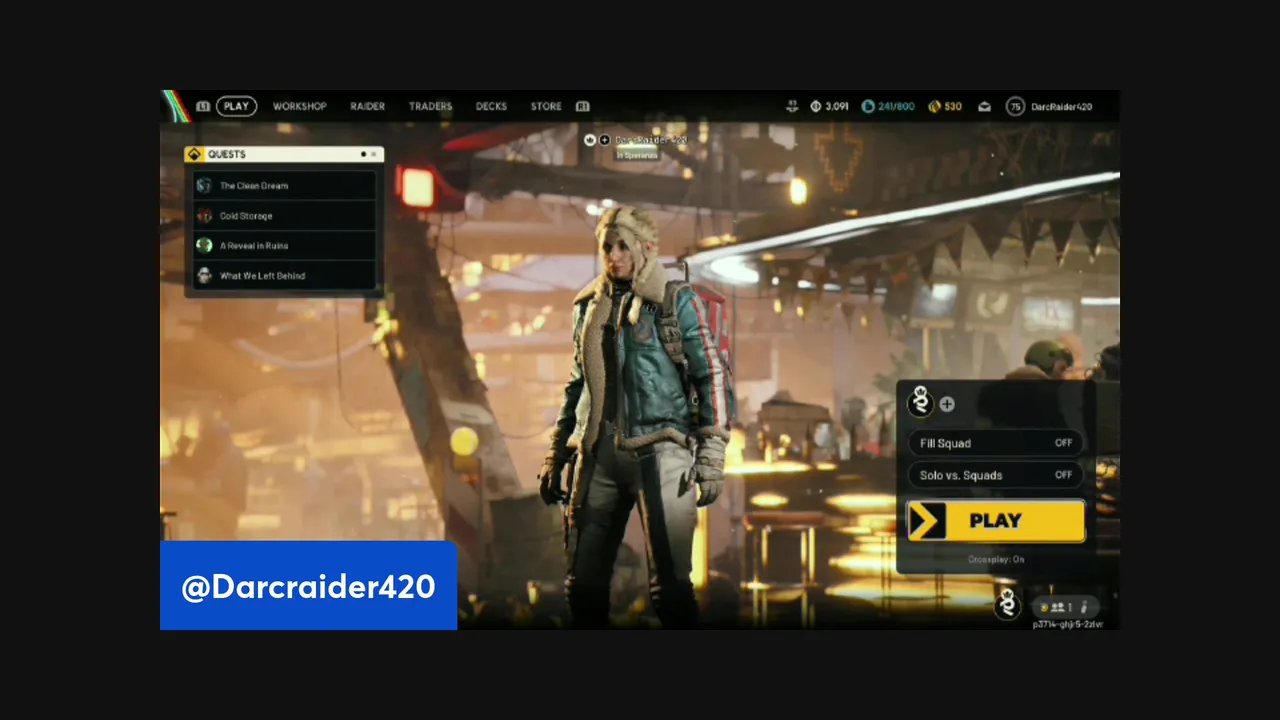This screenshot has width=1280, height=720.
Task: Open the STORE tab
Action: 546,106
